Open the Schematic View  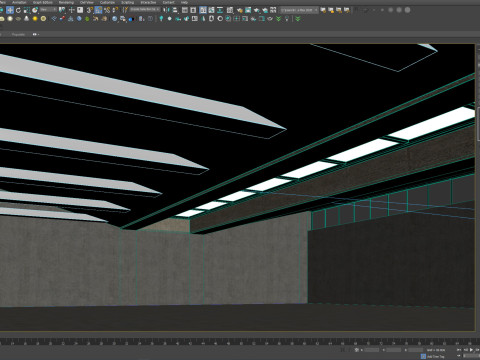coord(220,10)
